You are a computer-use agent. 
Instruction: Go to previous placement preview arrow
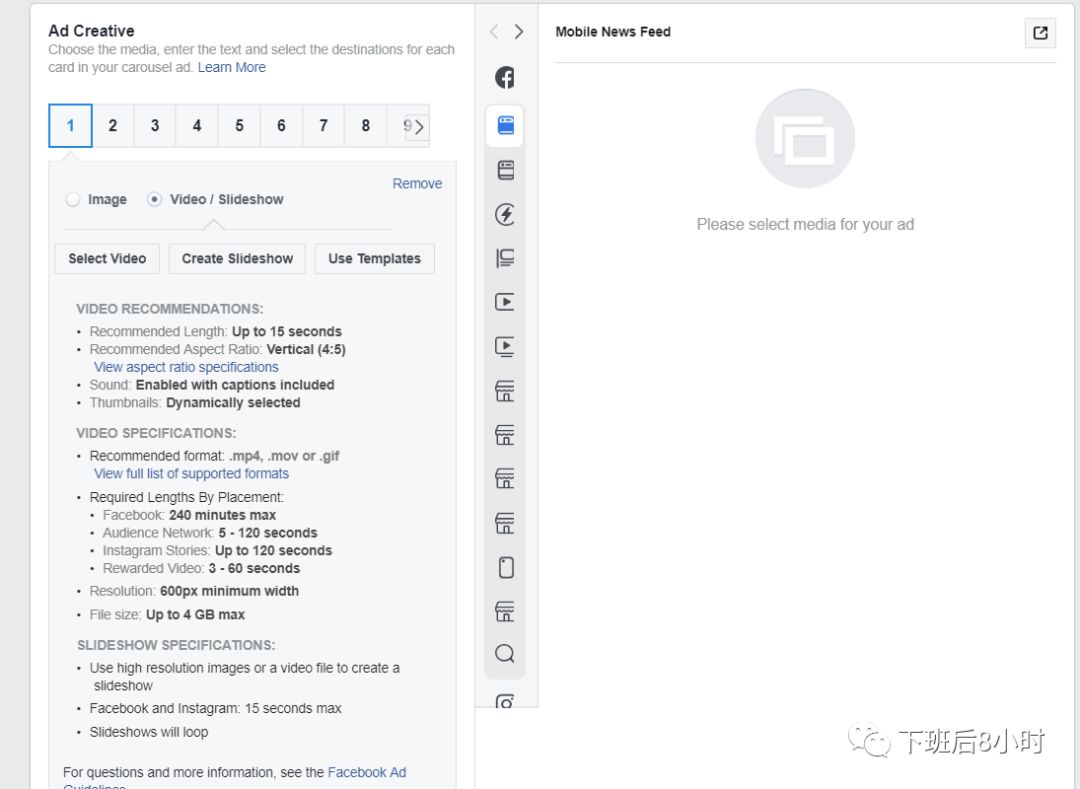point(494,32)
